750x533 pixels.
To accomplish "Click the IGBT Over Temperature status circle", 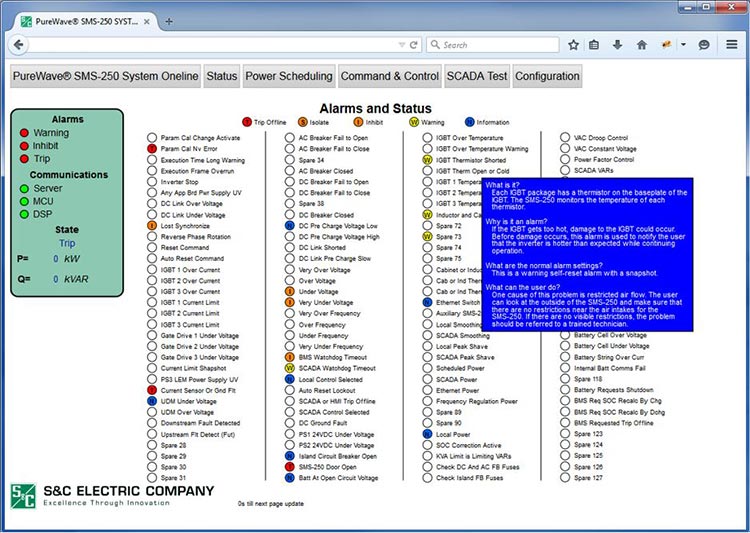I will point(427,138).
